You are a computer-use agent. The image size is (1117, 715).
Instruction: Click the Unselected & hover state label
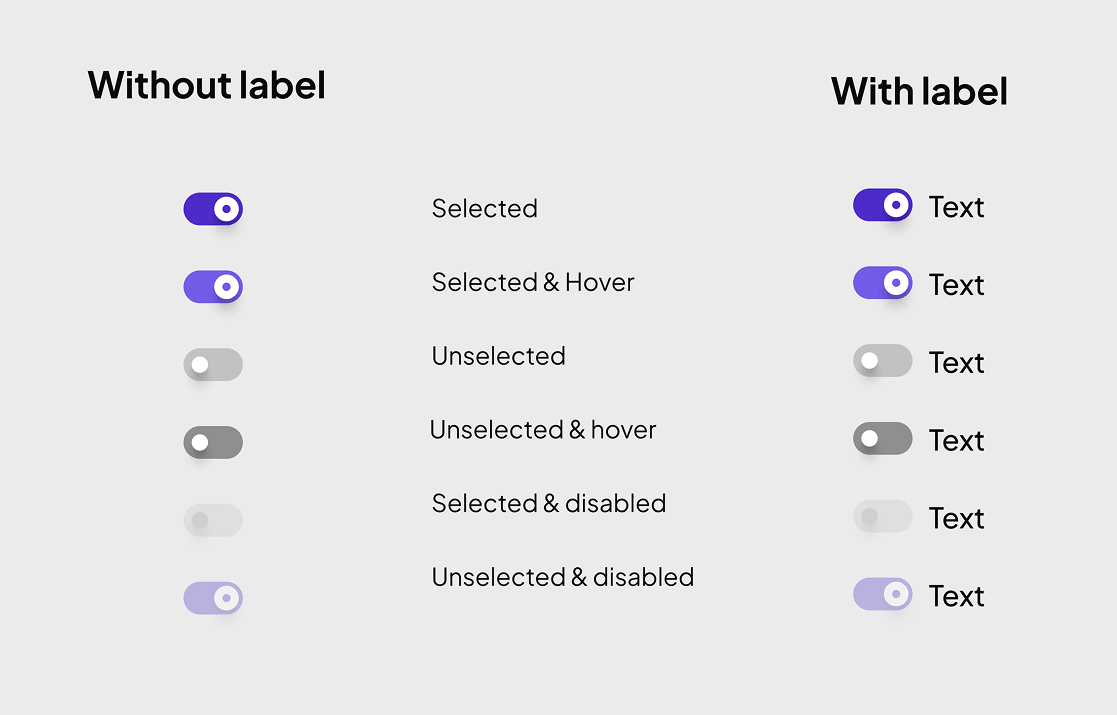543,430
